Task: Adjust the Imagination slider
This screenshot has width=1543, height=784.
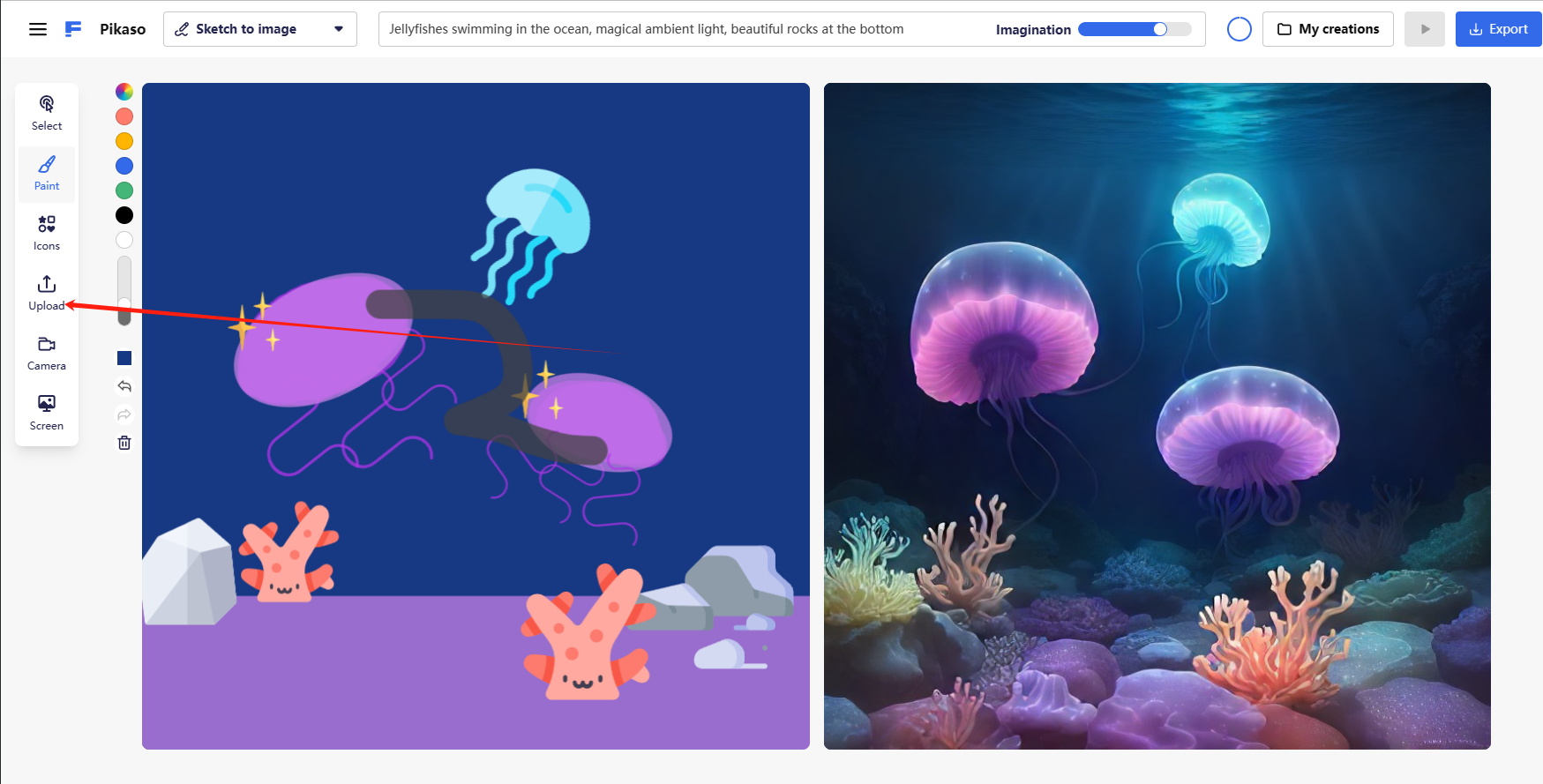Action: point(1135,29)
